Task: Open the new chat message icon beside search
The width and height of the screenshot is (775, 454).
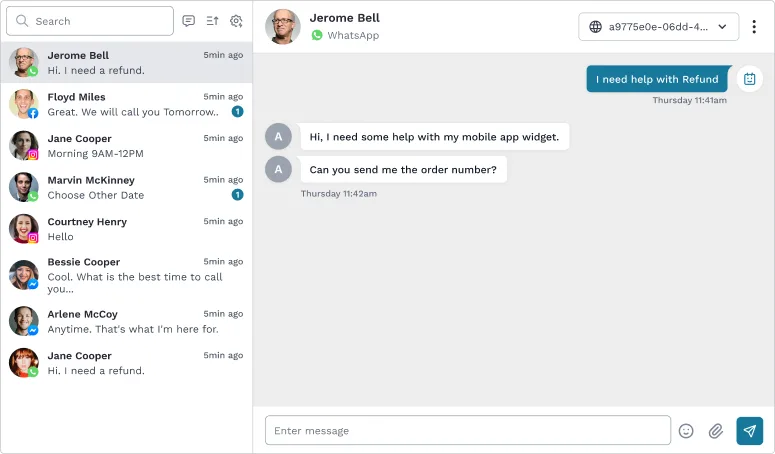Action: [x=188, y=21]
